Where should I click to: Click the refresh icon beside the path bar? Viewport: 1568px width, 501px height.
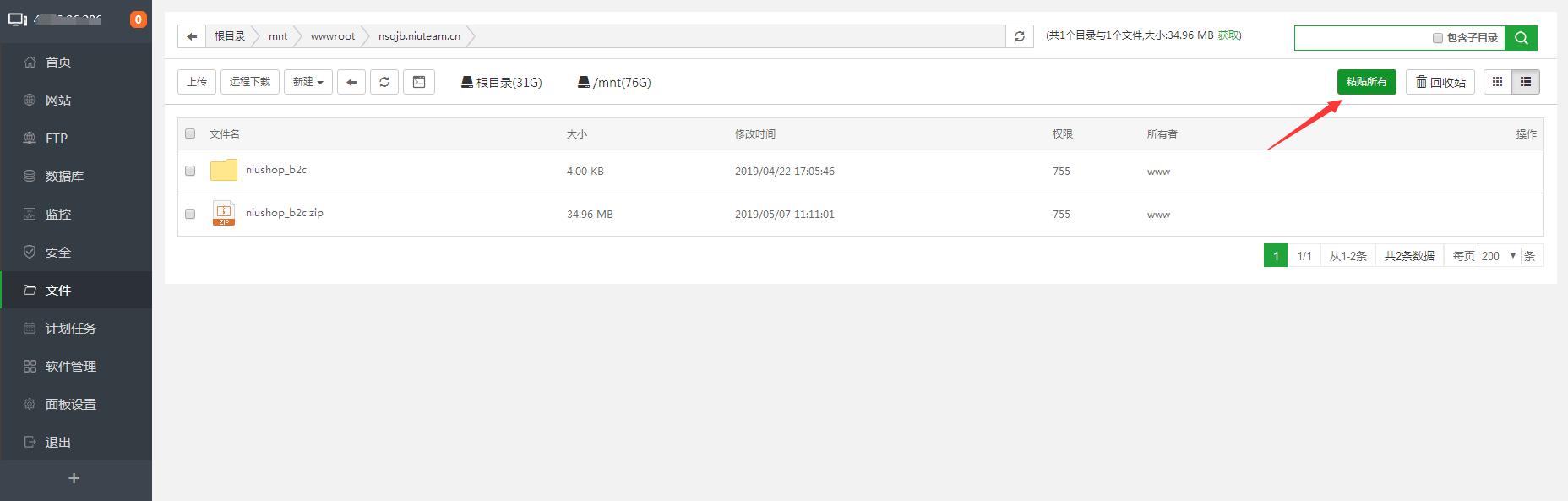[1020, 36]
